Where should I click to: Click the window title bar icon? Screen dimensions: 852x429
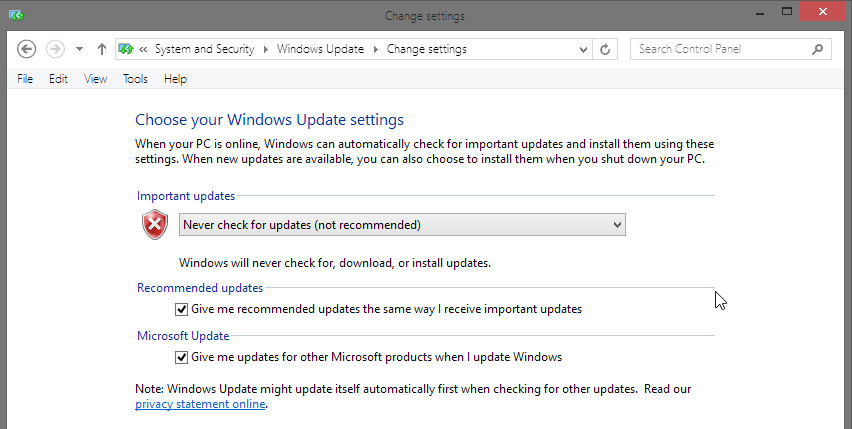point(13,15)
